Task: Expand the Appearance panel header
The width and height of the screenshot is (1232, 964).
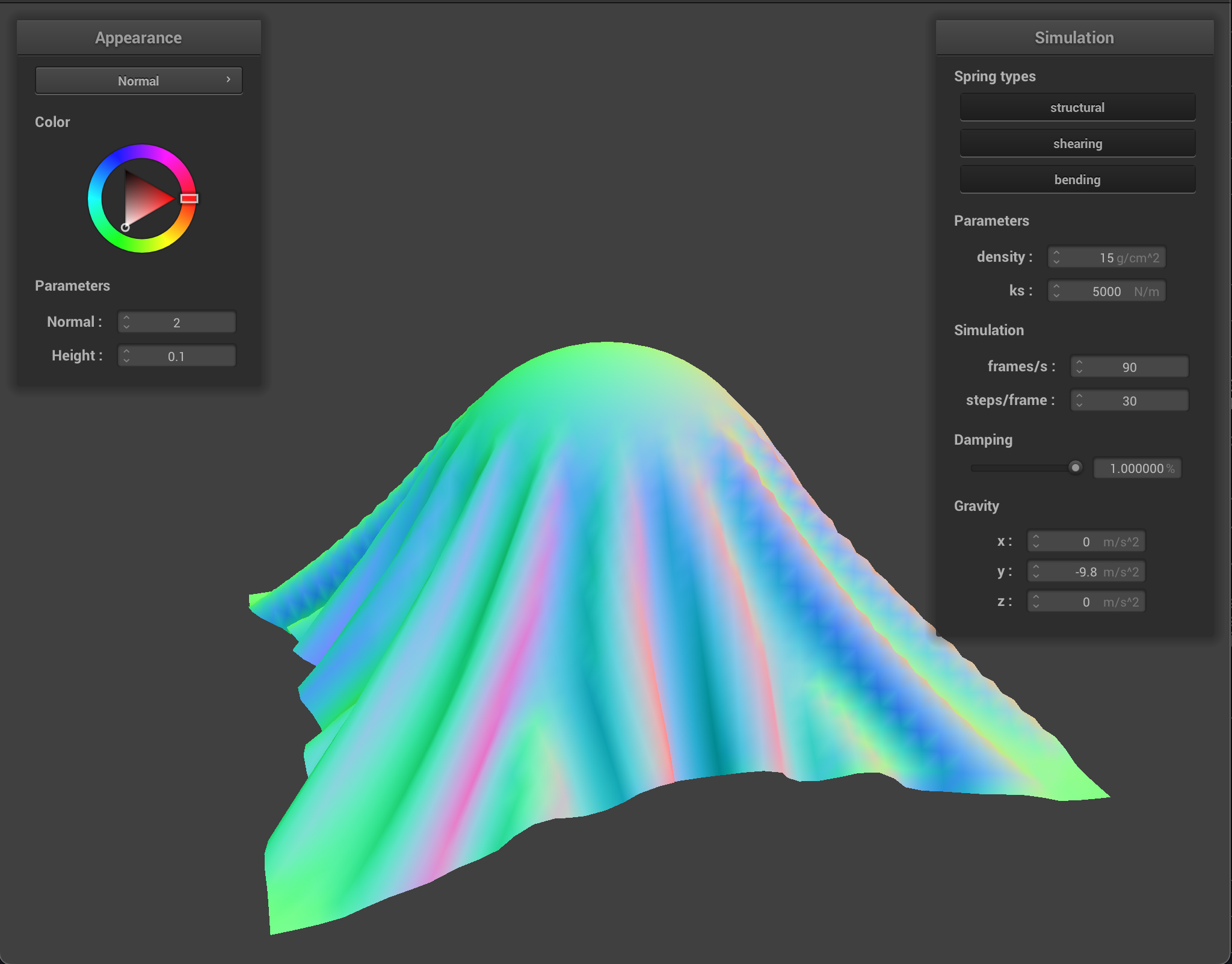Action: (138, 37)
